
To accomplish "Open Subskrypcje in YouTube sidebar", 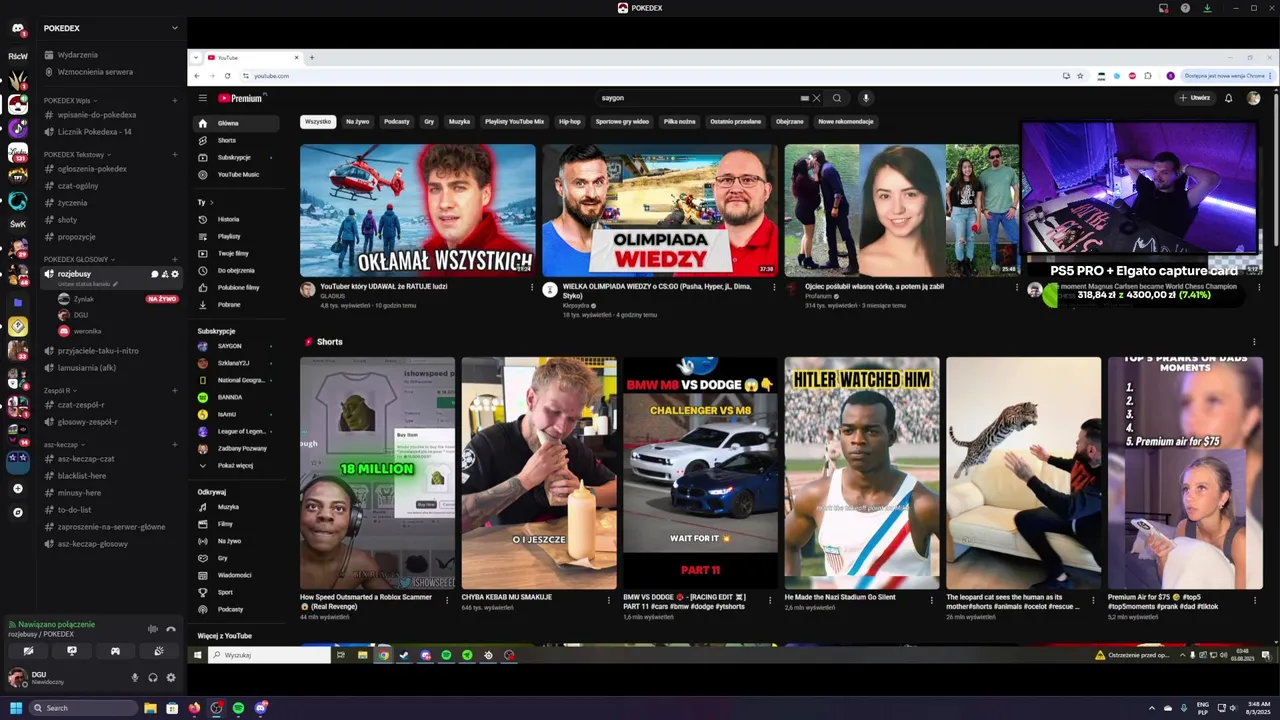I will pyautogui.click(x=238, y=157).
